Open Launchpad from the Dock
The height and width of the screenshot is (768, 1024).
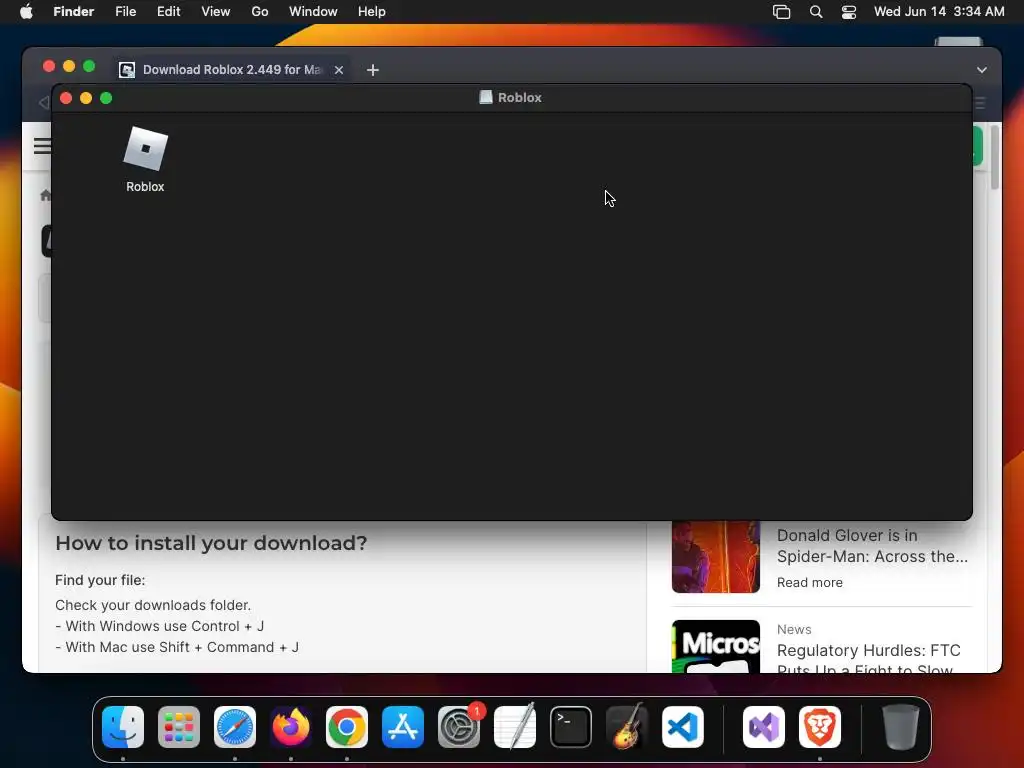pyautogui.click(x=179, y=727)
